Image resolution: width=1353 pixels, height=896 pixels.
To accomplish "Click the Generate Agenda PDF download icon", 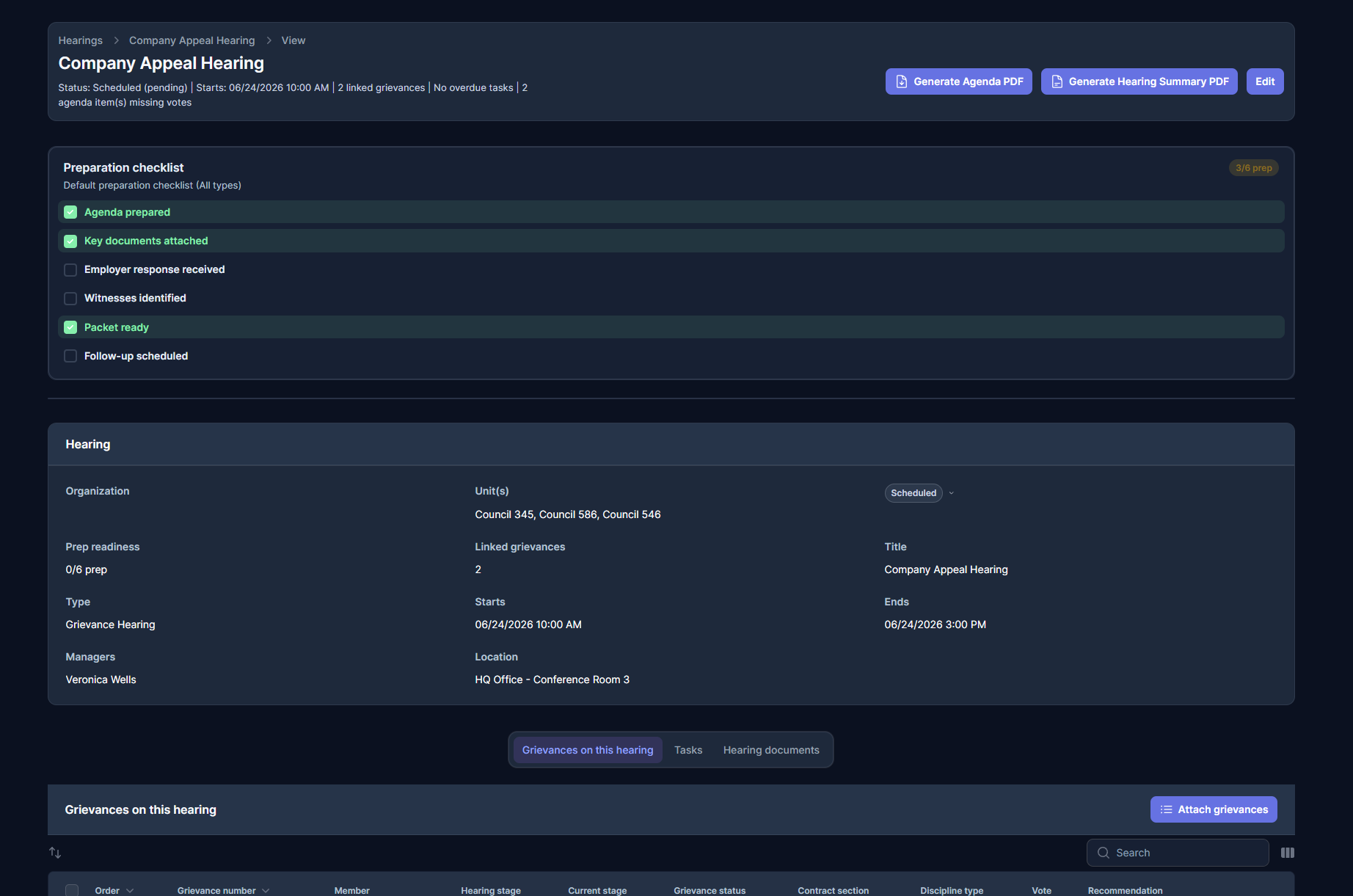I will (x=902, y=81).
